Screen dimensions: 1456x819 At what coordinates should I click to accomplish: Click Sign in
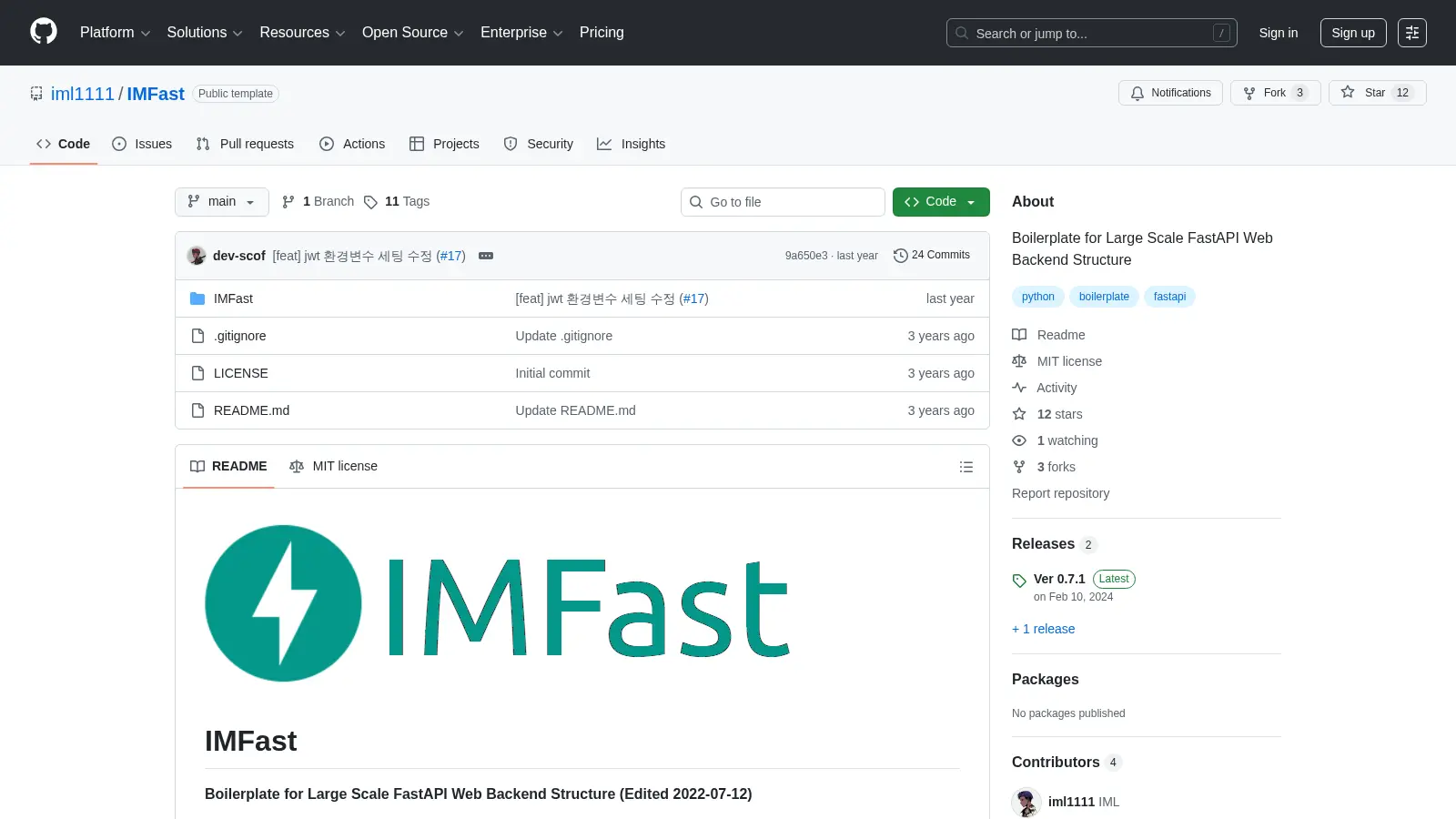(x=1279, y=33)
